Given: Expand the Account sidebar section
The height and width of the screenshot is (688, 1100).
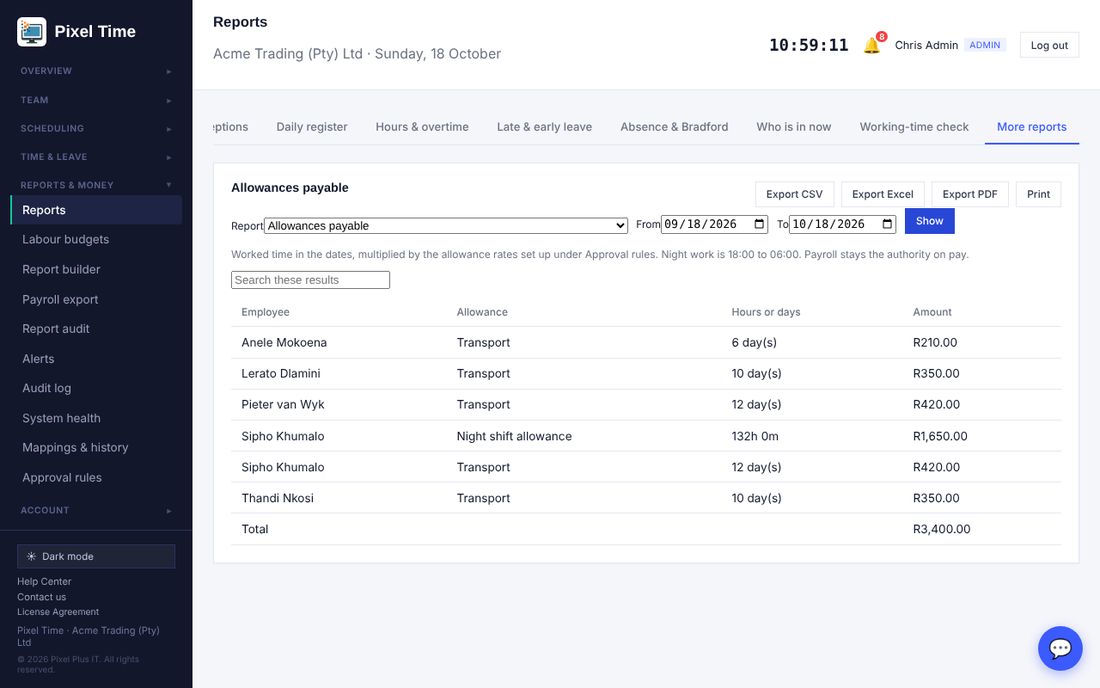Looking at the screenshot, I should pyautogui.click(x=96, y=511).
